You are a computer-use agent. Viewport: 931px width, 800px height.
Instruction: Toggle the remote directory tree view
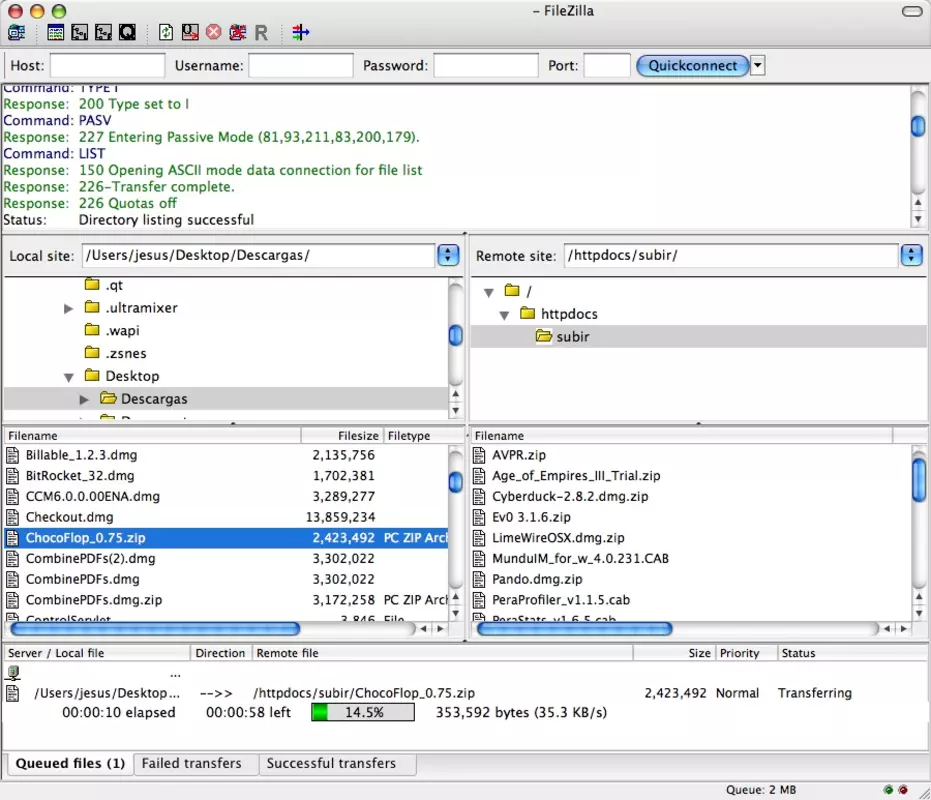coord(103,32)
